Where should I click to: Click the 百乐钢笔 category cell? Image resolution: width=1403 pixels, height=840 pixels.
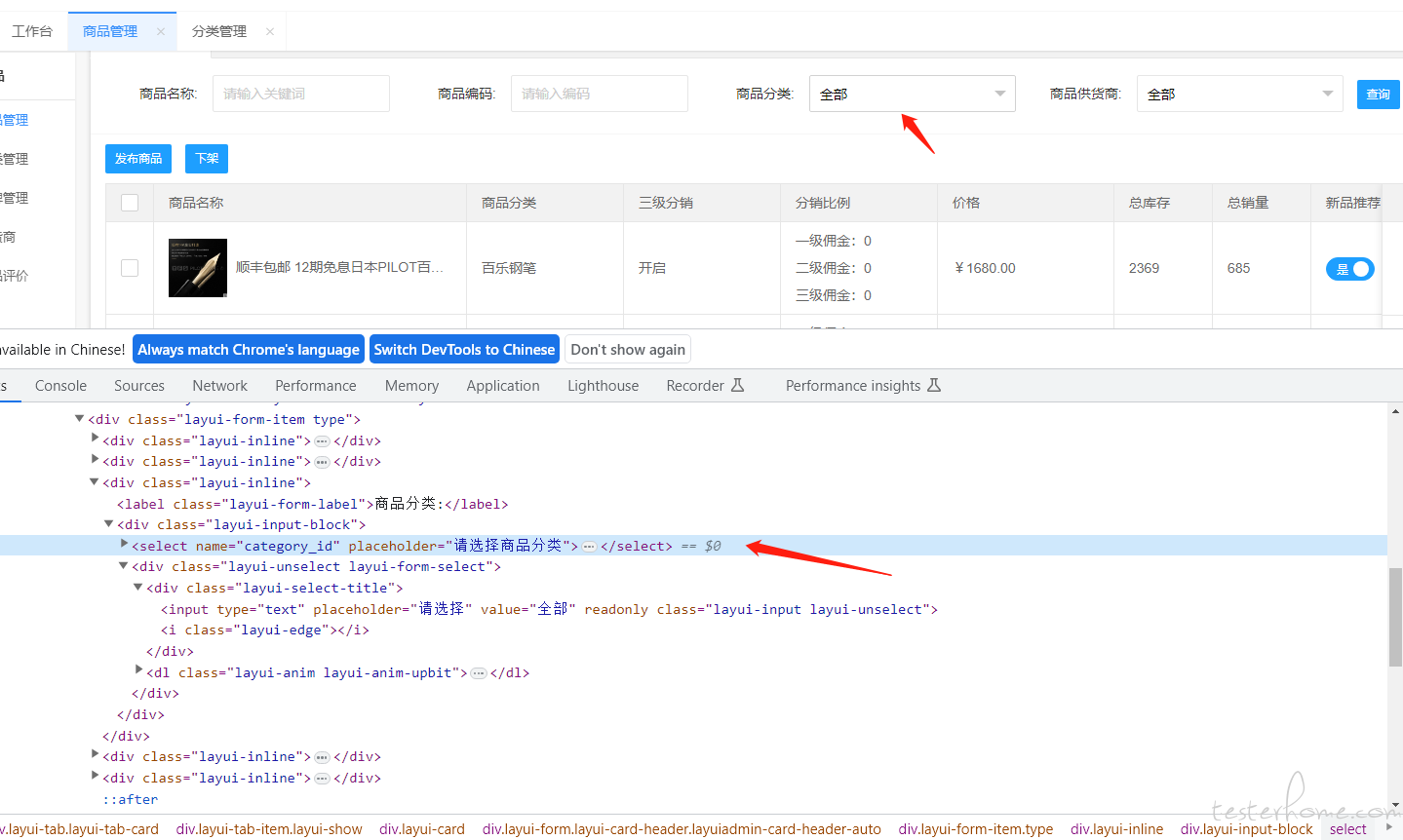(509, 268)
